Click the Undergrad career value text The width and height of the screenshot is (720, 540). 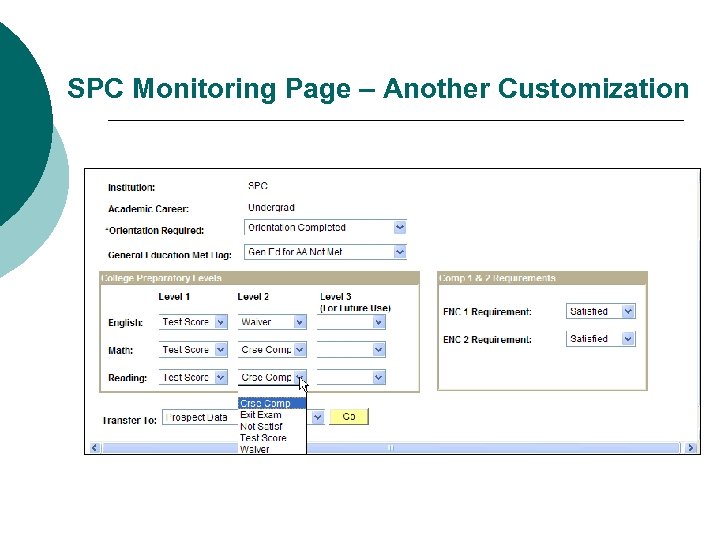click(271, 208)
